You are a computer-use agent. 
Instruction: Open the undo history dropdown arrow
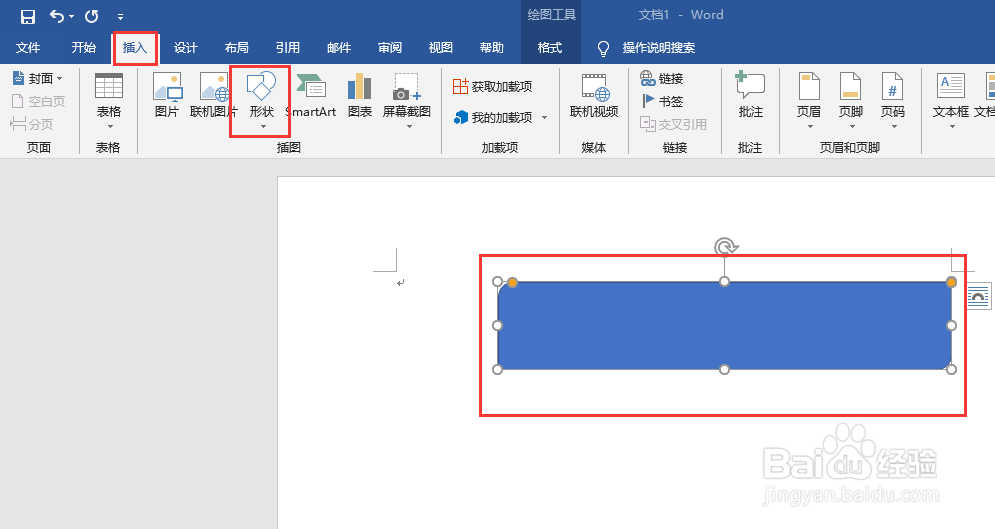[71, 17]
